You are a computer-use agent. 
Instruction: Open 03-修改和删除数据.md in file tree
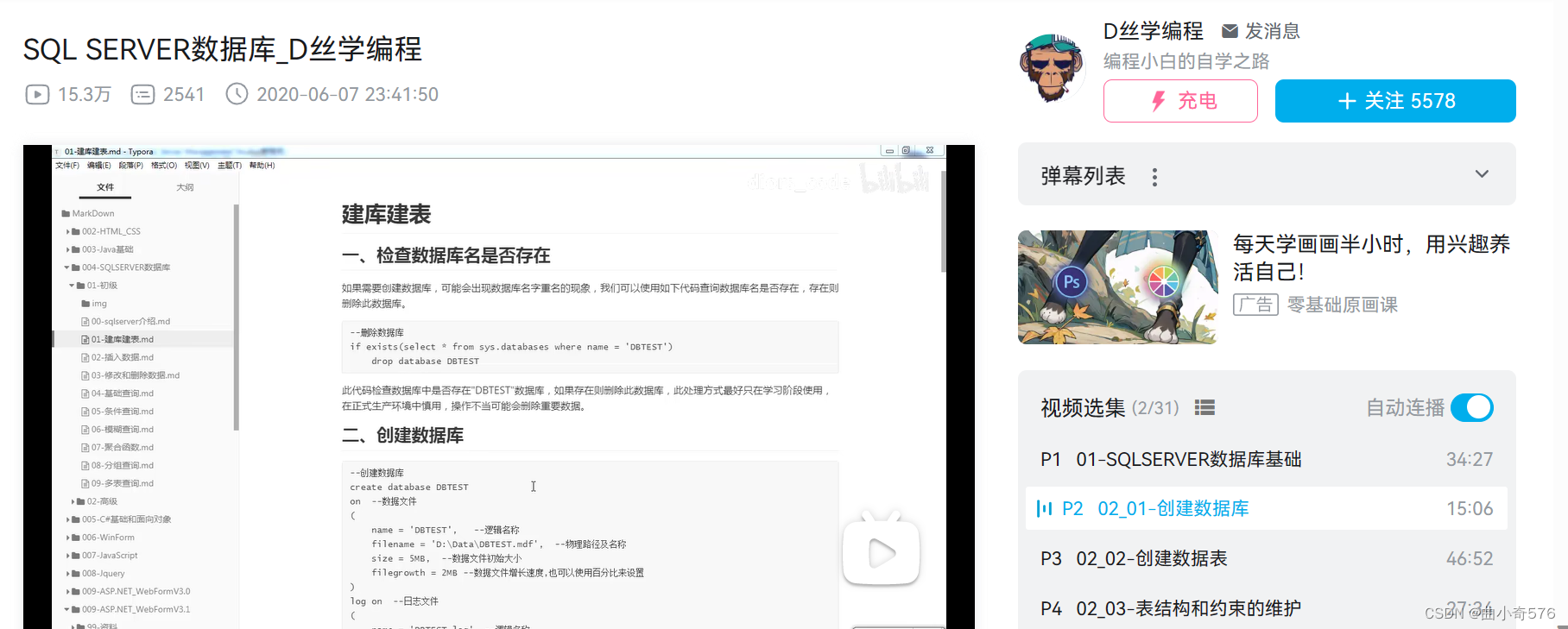tap(136, 375)
